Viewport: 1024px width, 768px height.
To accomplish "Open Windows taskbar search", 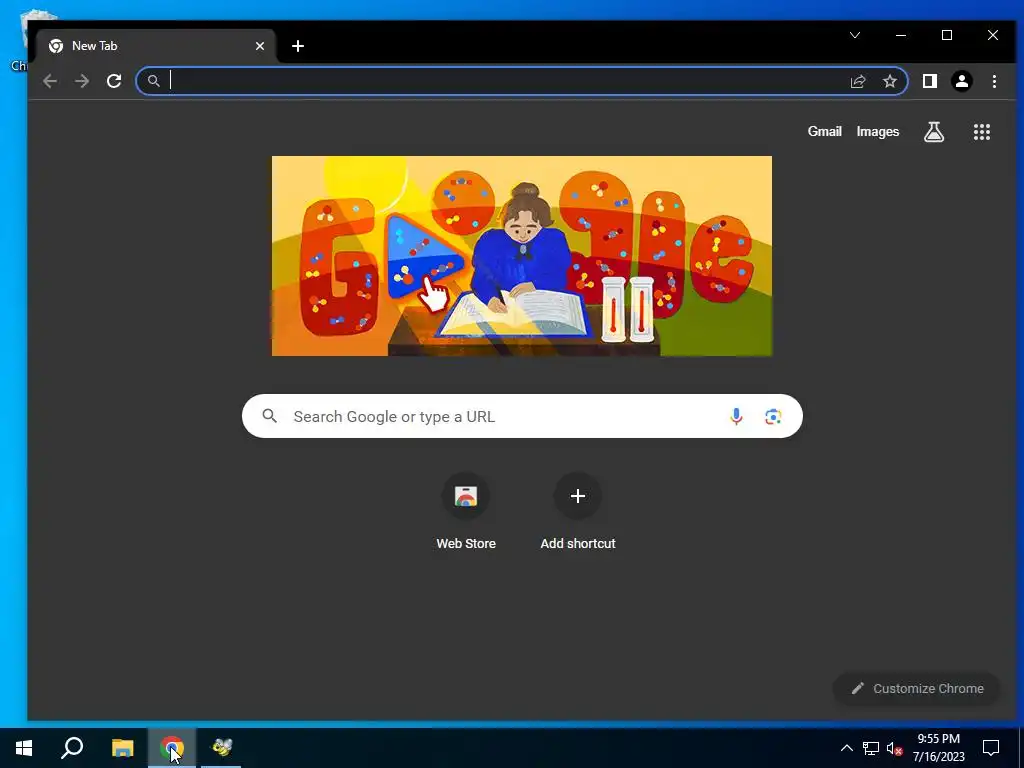I will [x=72, y=748].
